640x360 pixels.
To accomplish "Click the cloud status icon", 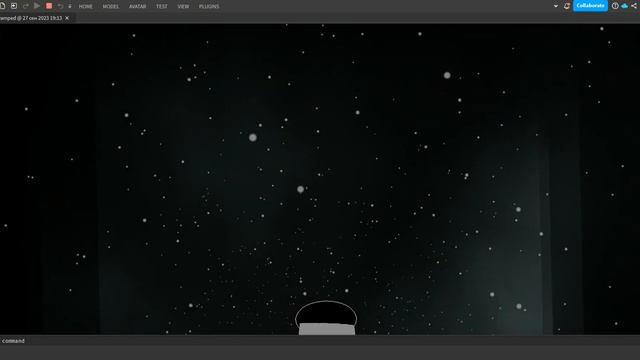I will click(x=624, y=6).
